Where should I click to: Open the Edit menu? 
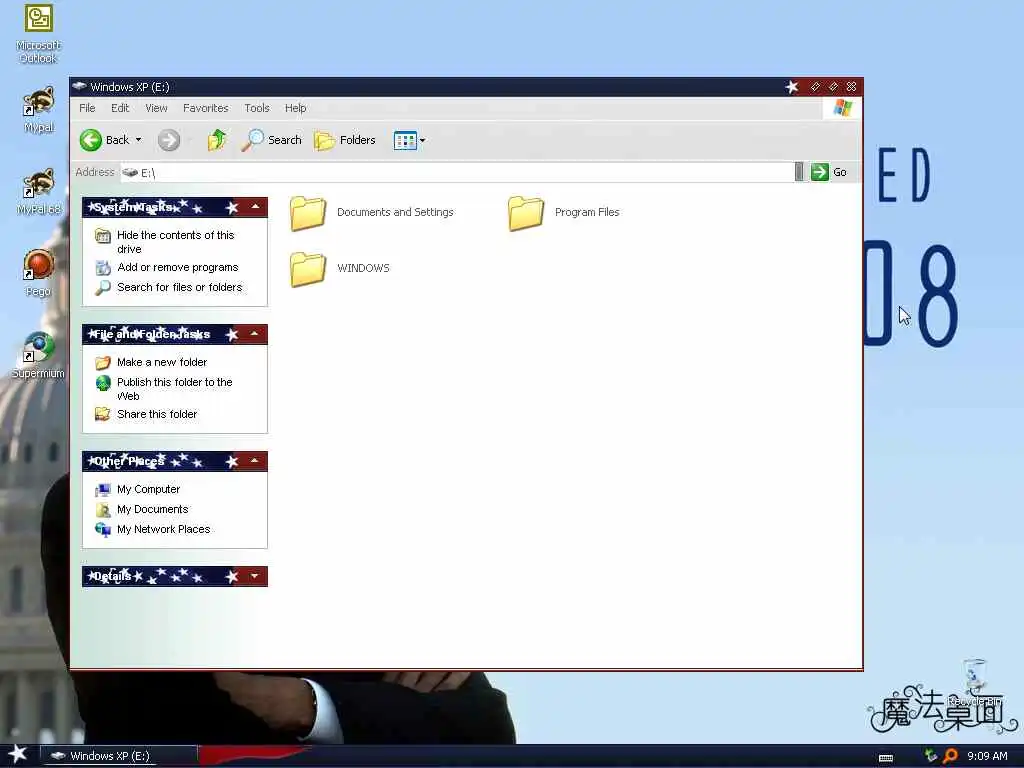click(x=120, y=108)
